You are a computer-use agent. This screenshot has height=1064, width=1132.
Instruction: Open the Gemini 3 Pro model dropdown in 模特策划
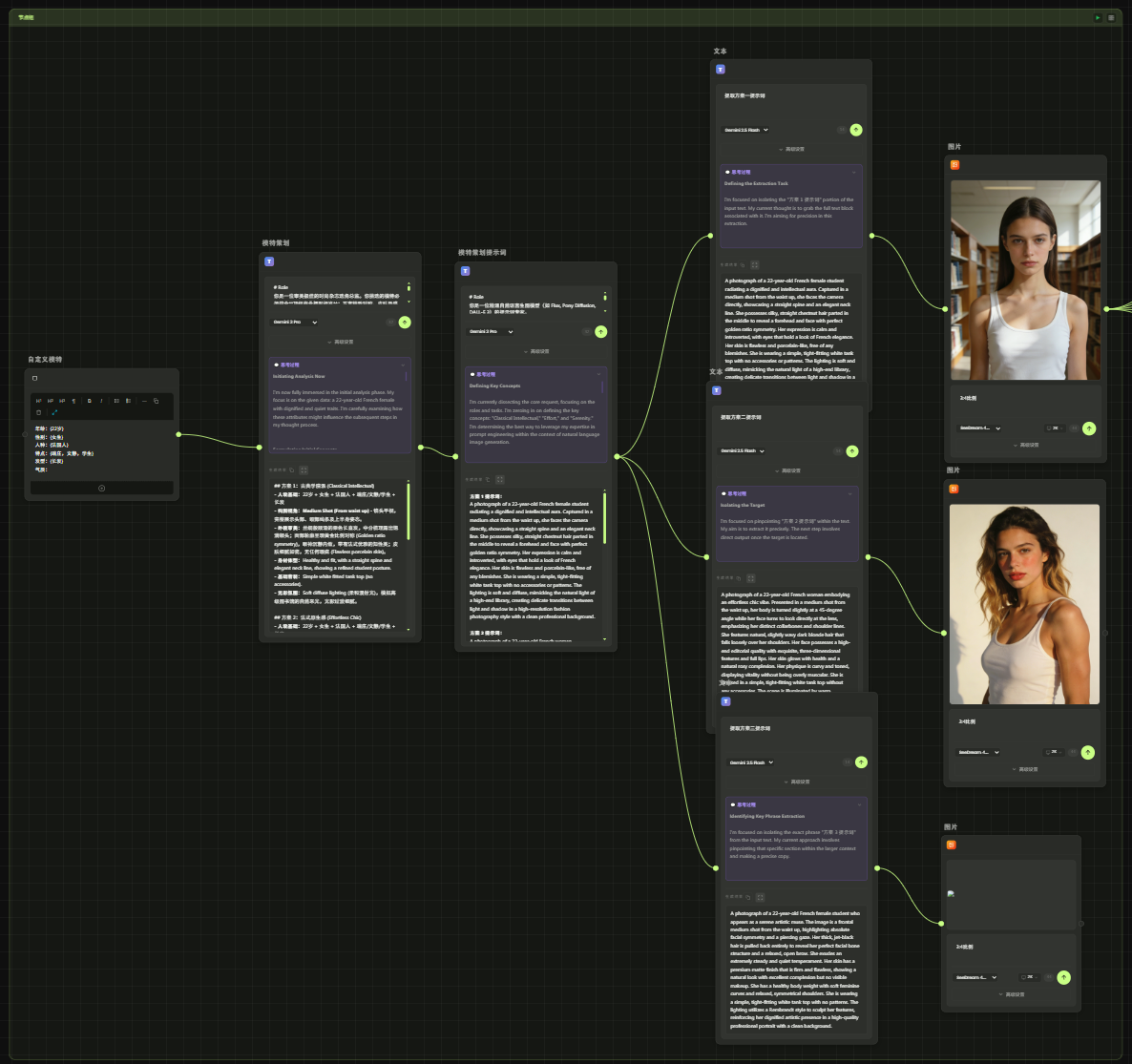[296, 323]
